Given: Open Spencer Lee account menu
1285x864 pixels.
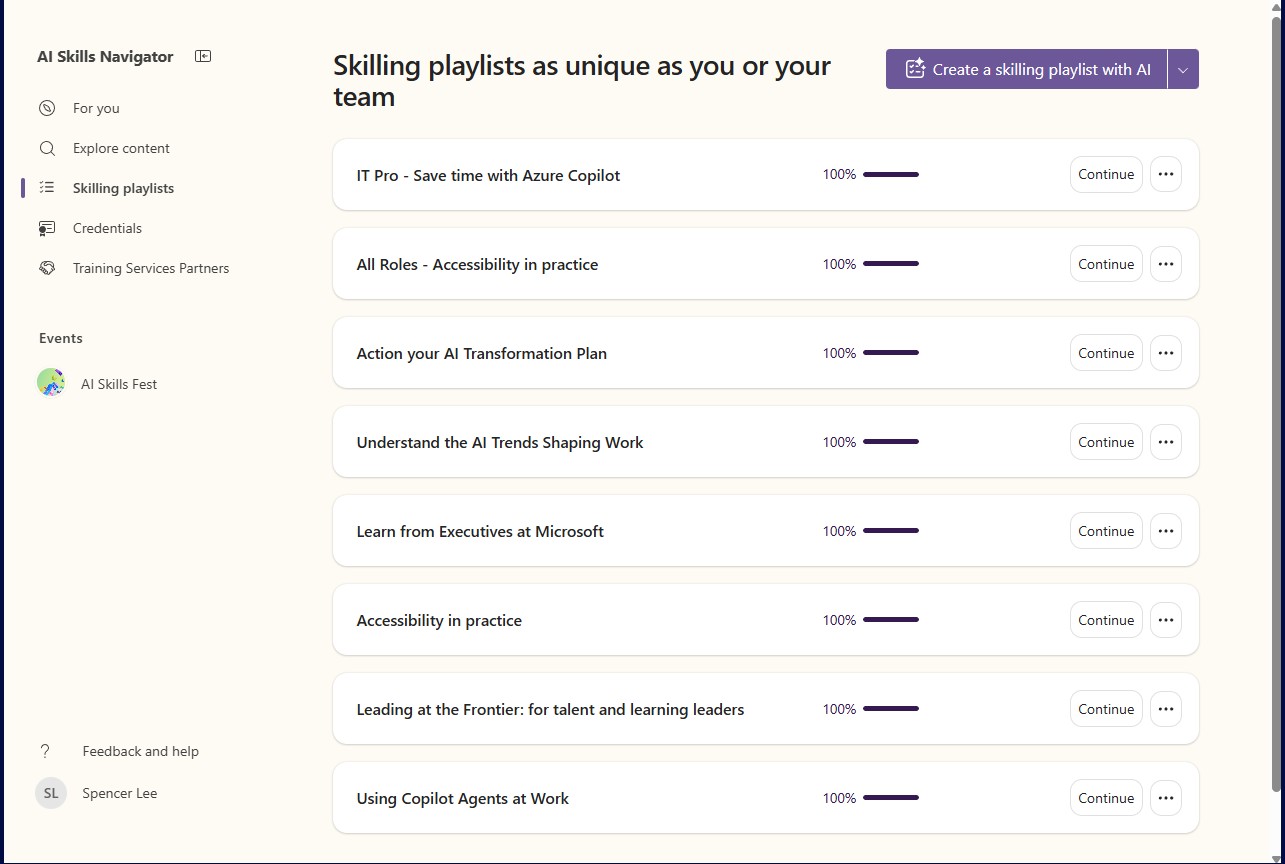Looking at the screenshot, I should tap(119, 793).
